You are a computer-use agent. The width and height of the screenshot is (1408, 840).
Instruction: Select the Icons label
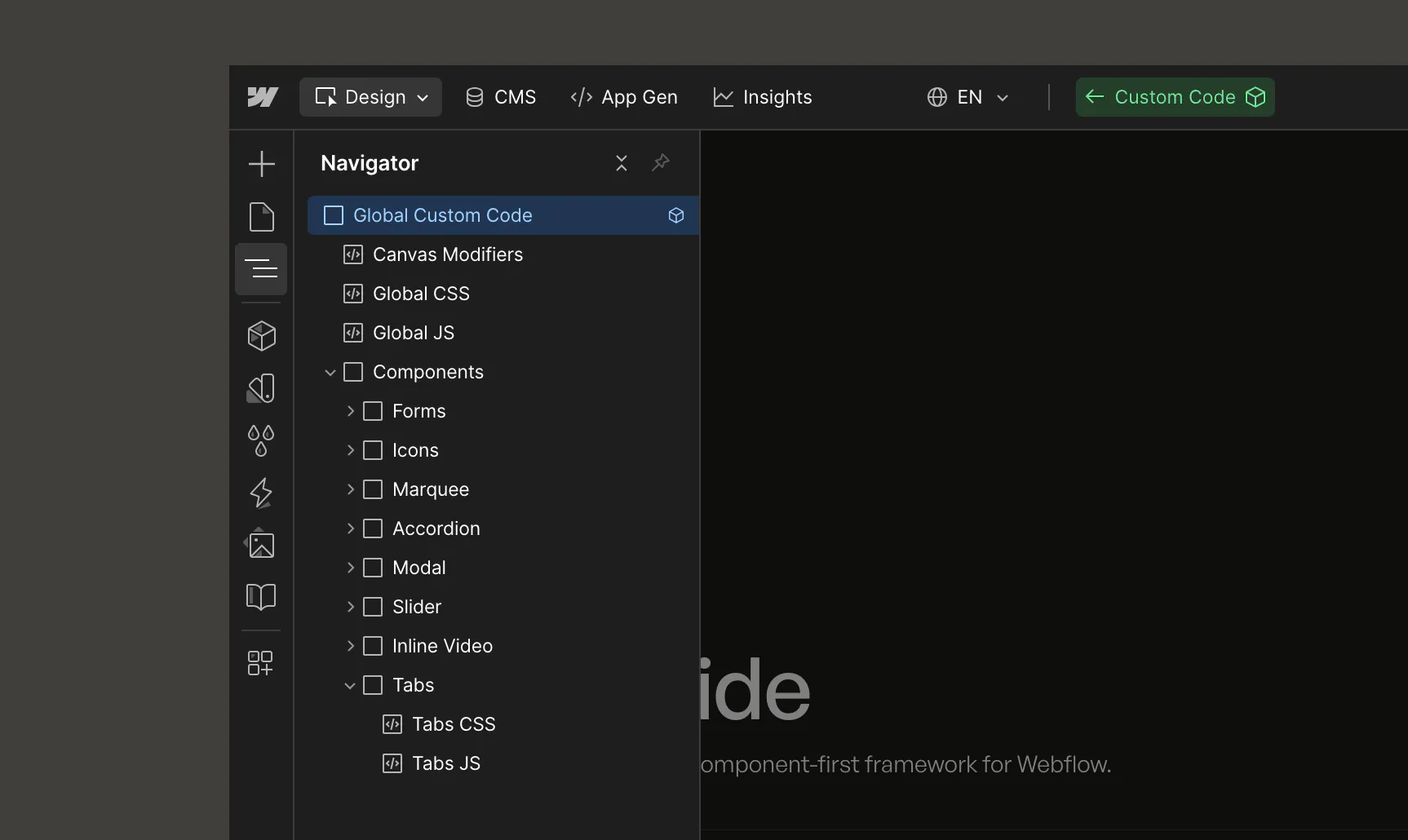click(415, 450)
